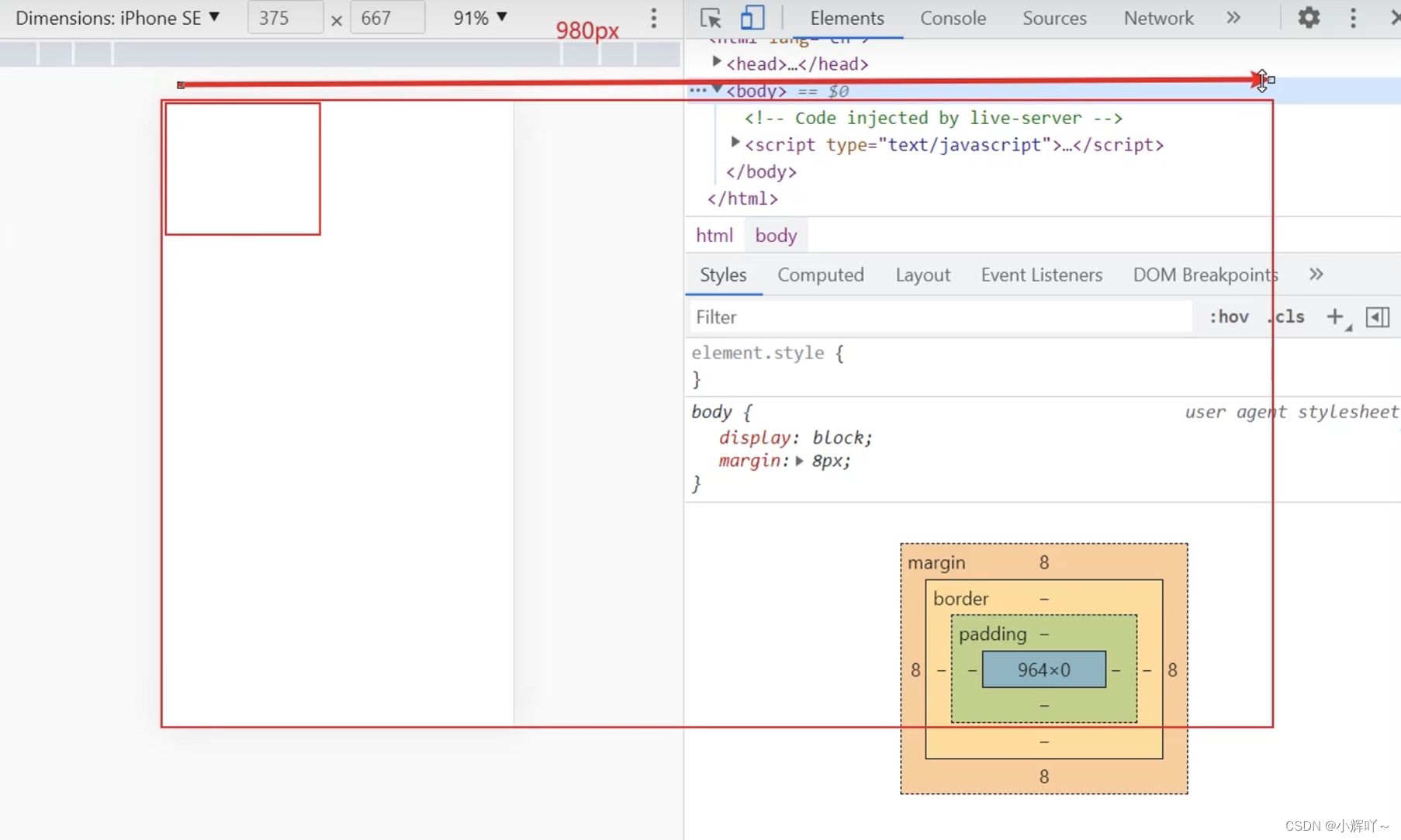The image size is (1401, 840).
Task: Select the Computed tab
Action: [820, 275]
